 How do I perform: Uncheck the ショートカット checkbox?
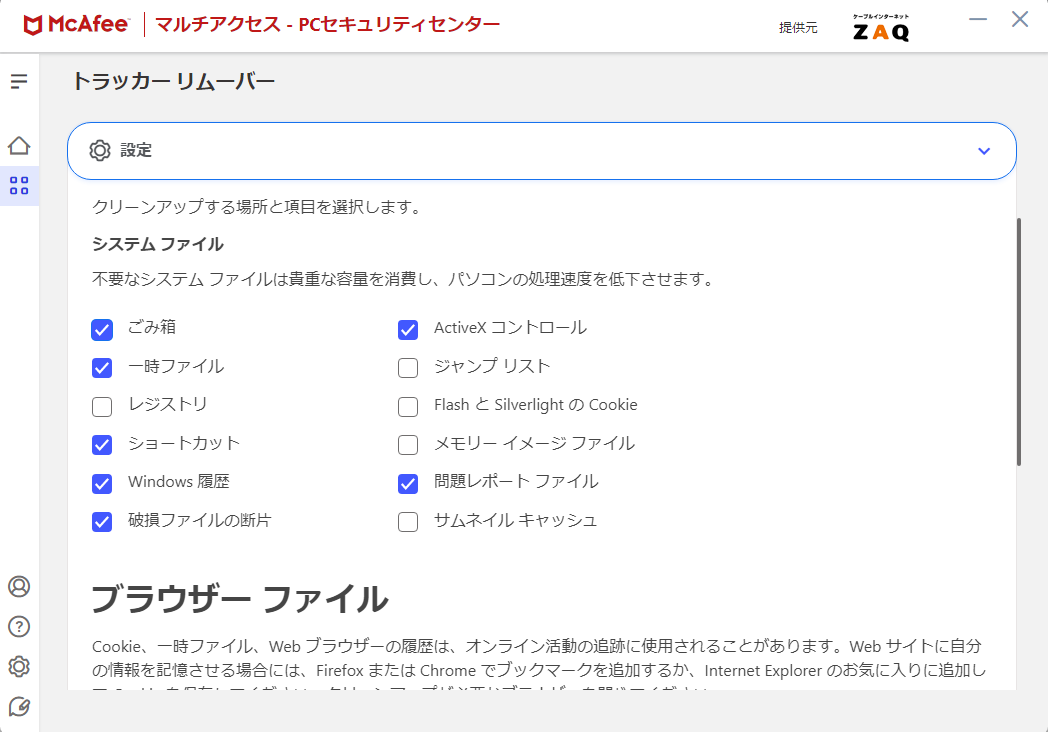pyautogui.click(x=102, y=445)
